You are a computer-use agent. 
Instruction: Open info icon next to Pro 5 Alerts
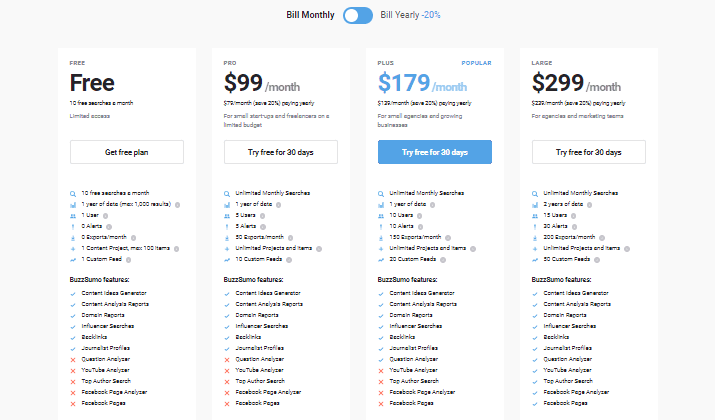(x=263, y=227)
